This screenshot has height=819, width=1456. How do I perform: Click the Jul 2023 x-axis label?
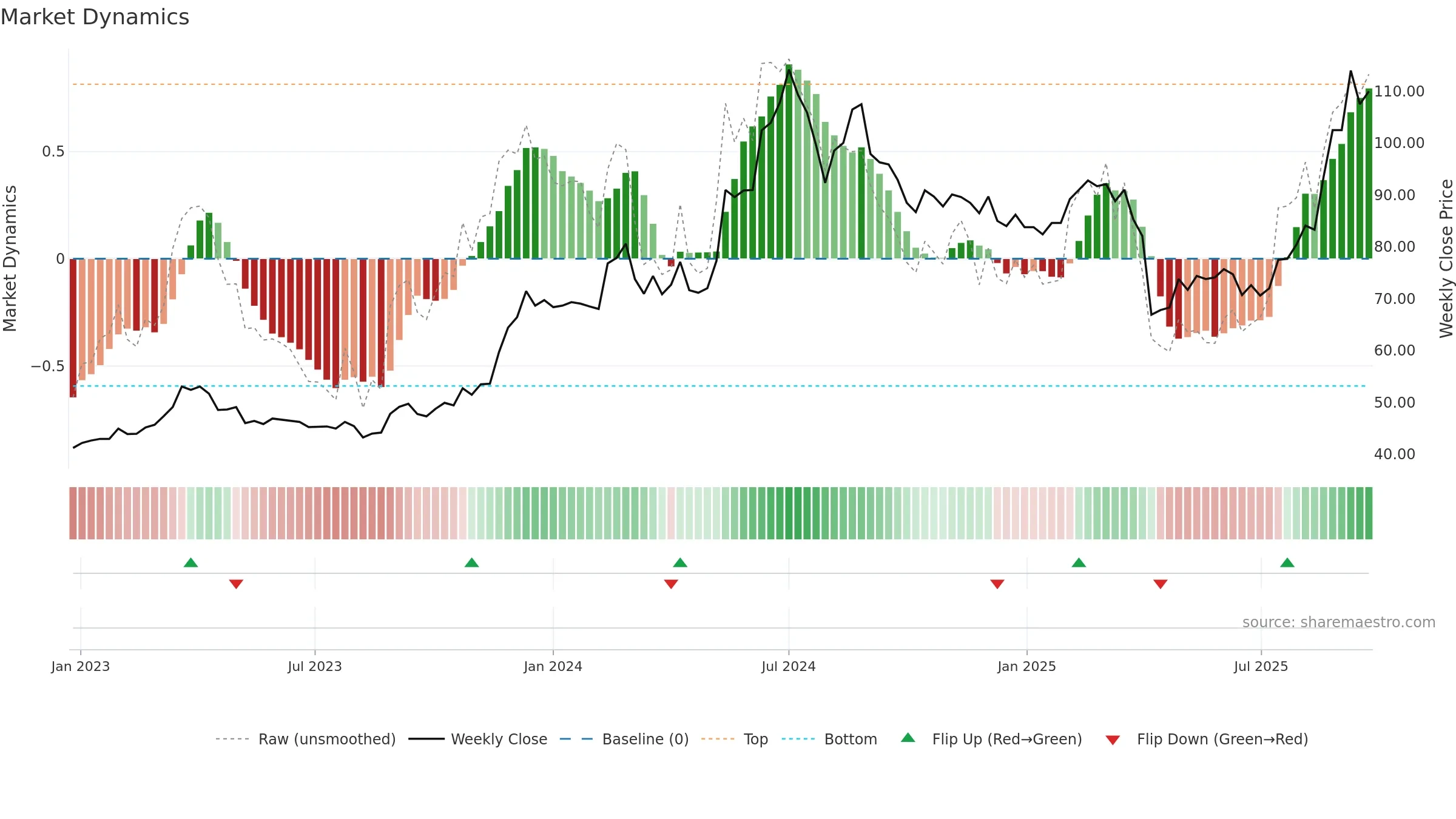coord(315,666)
